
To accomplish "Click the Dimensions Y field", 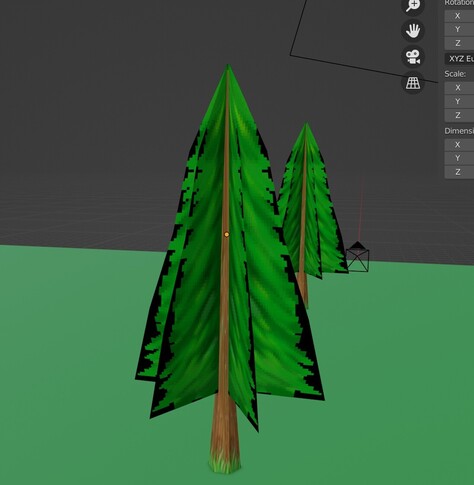I will tap(459, 158).
